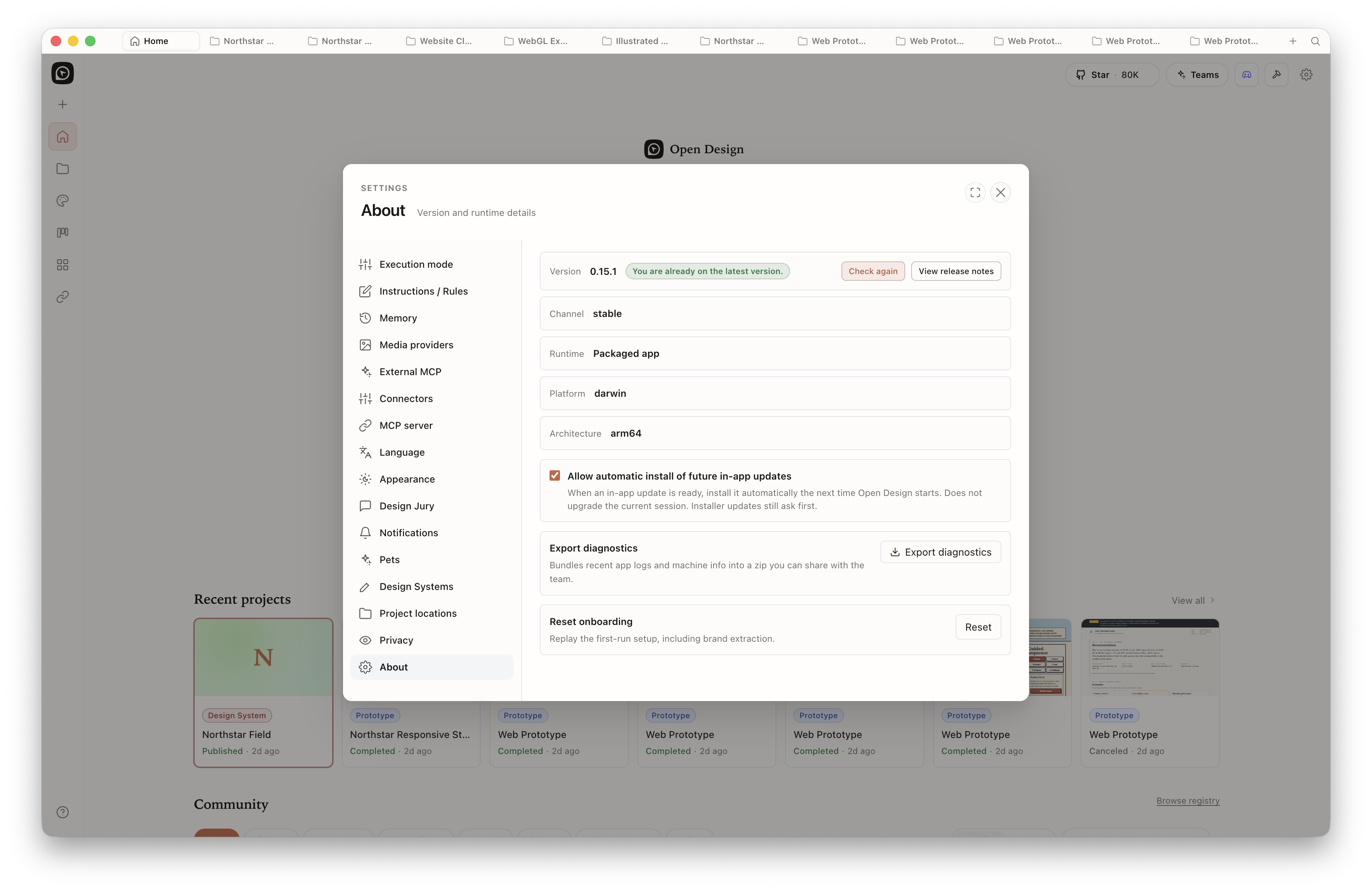1372x892 pixels.
Task: Click the version number 0.15.1
Action: point(603,271)
